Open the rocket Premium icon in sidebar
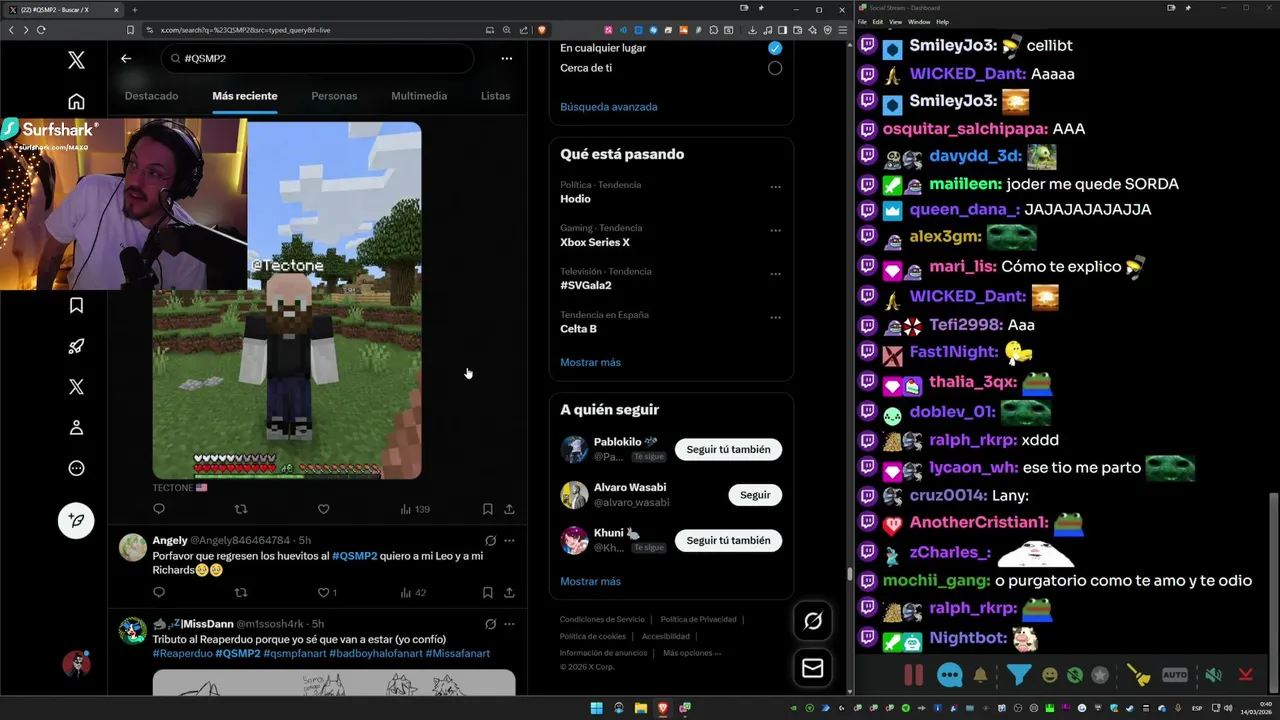This screenshot has width=1280, height=720. (x=76, y=346)
